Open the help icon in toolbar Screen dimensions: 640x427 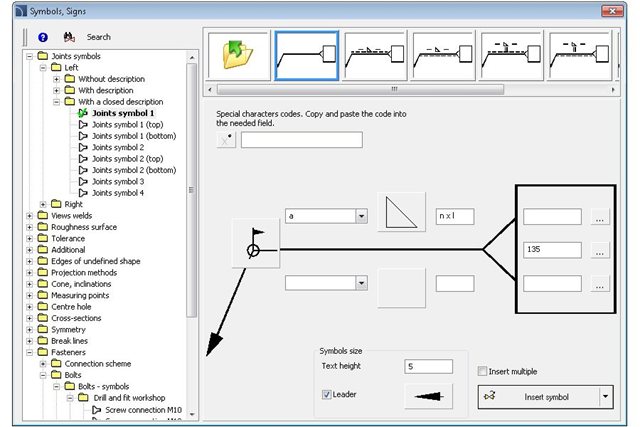point(43,37)
